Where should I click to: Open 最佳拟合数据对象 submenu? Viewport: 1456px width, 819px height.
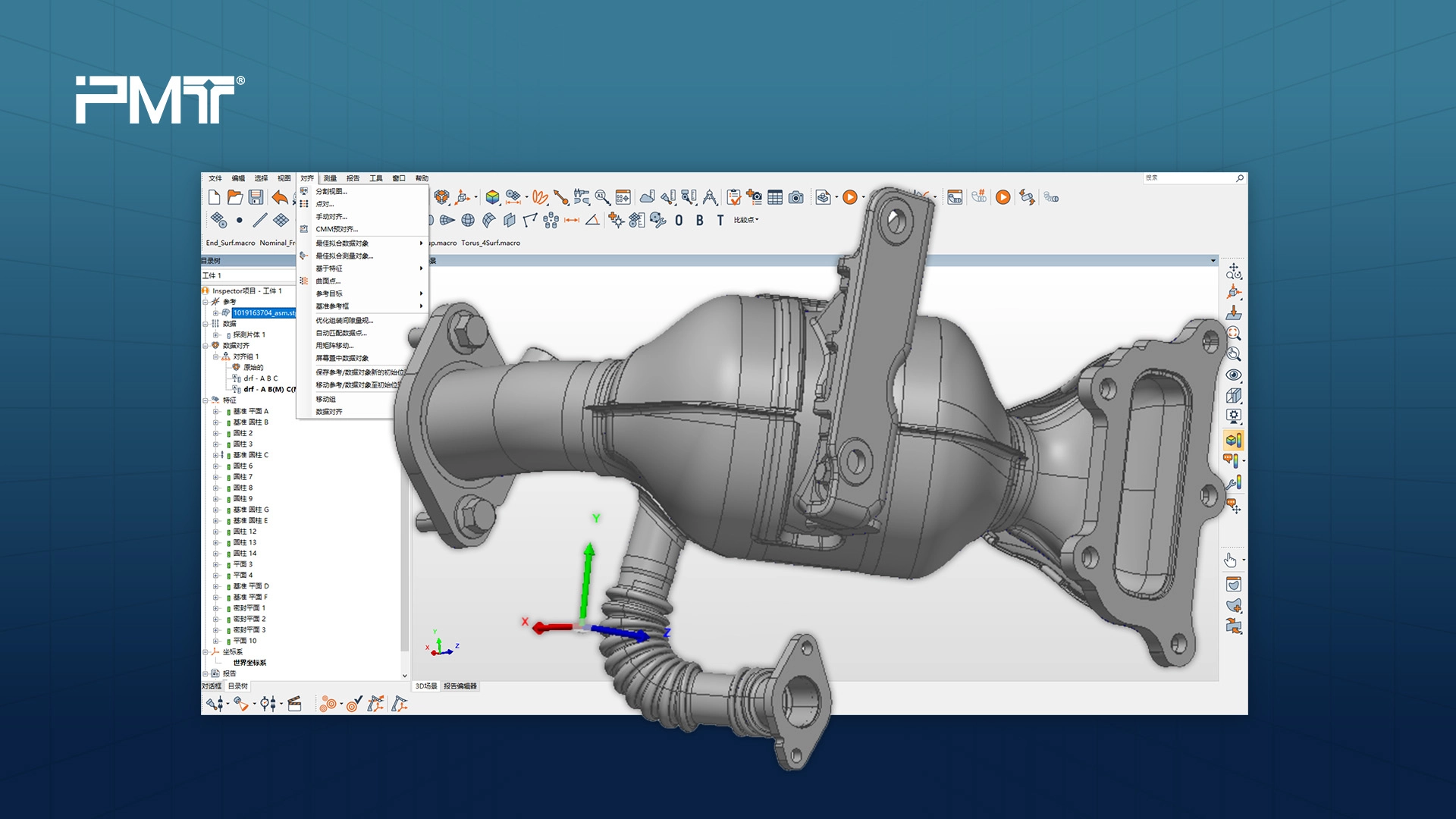tap(362, 243)
